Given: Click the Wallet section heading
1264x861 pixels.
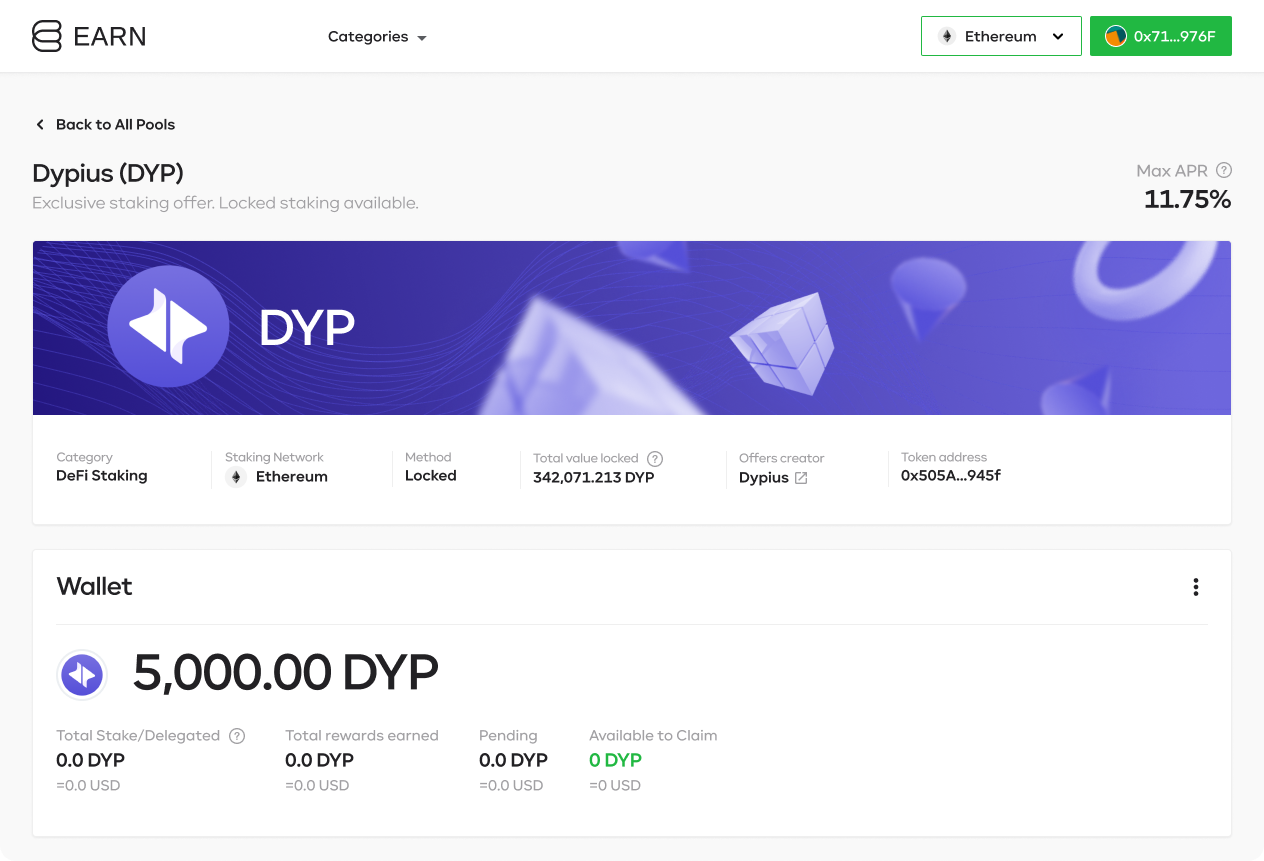Looking at the screenshot, I should point(95,586).
